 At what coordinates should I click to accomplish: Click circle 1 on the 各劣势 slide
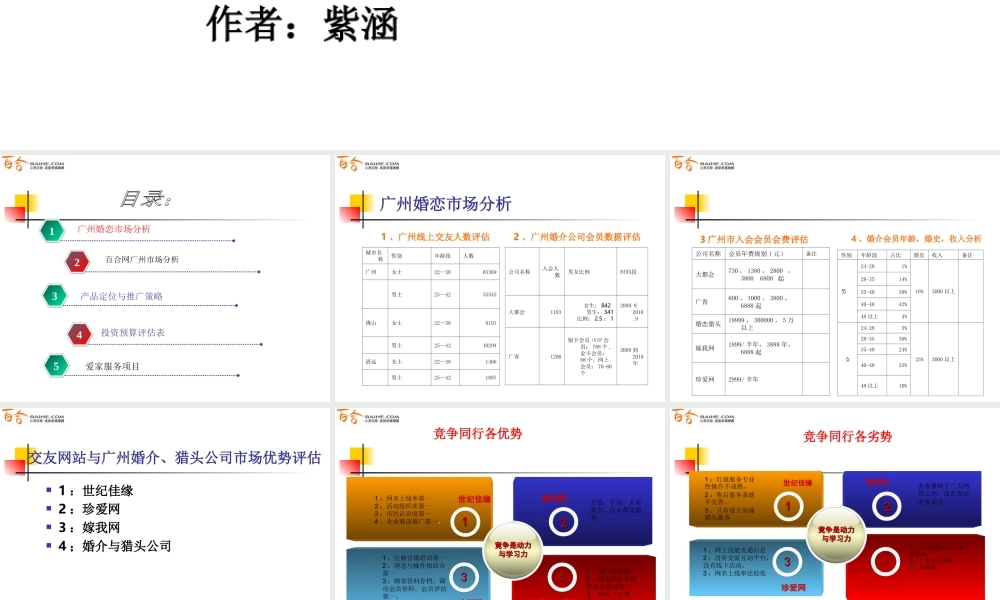788,506
